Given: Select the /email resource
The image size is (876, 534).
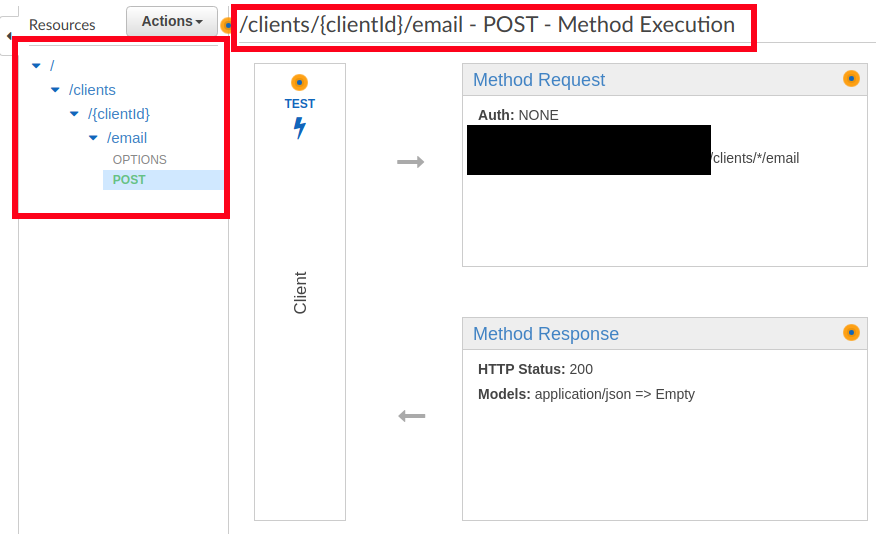Looking at the screenshot, I should pos(127,138).
